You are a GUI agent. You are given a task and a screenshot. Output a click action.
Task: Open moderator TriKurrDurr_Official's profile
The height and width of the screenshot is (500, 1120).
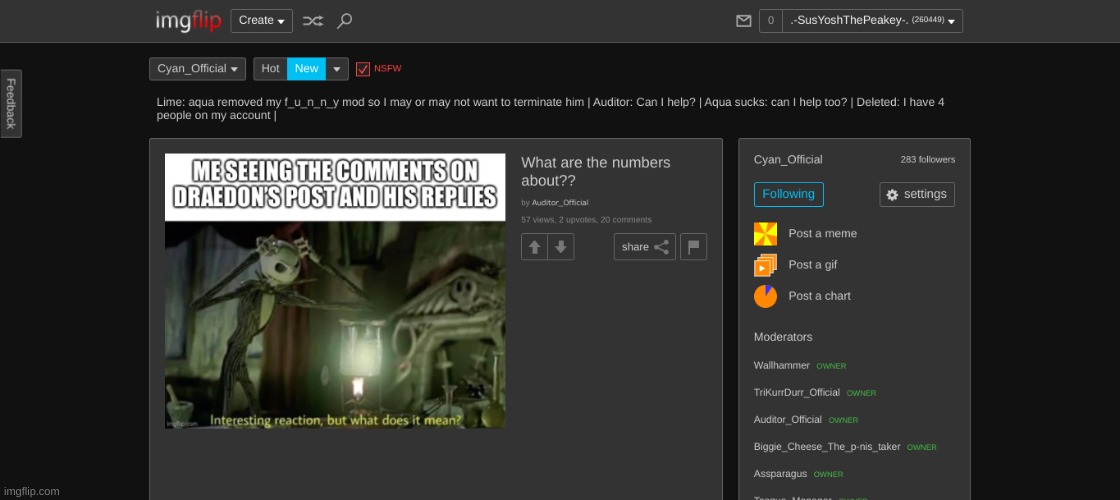pyautogui.click(x=796, y=393)
